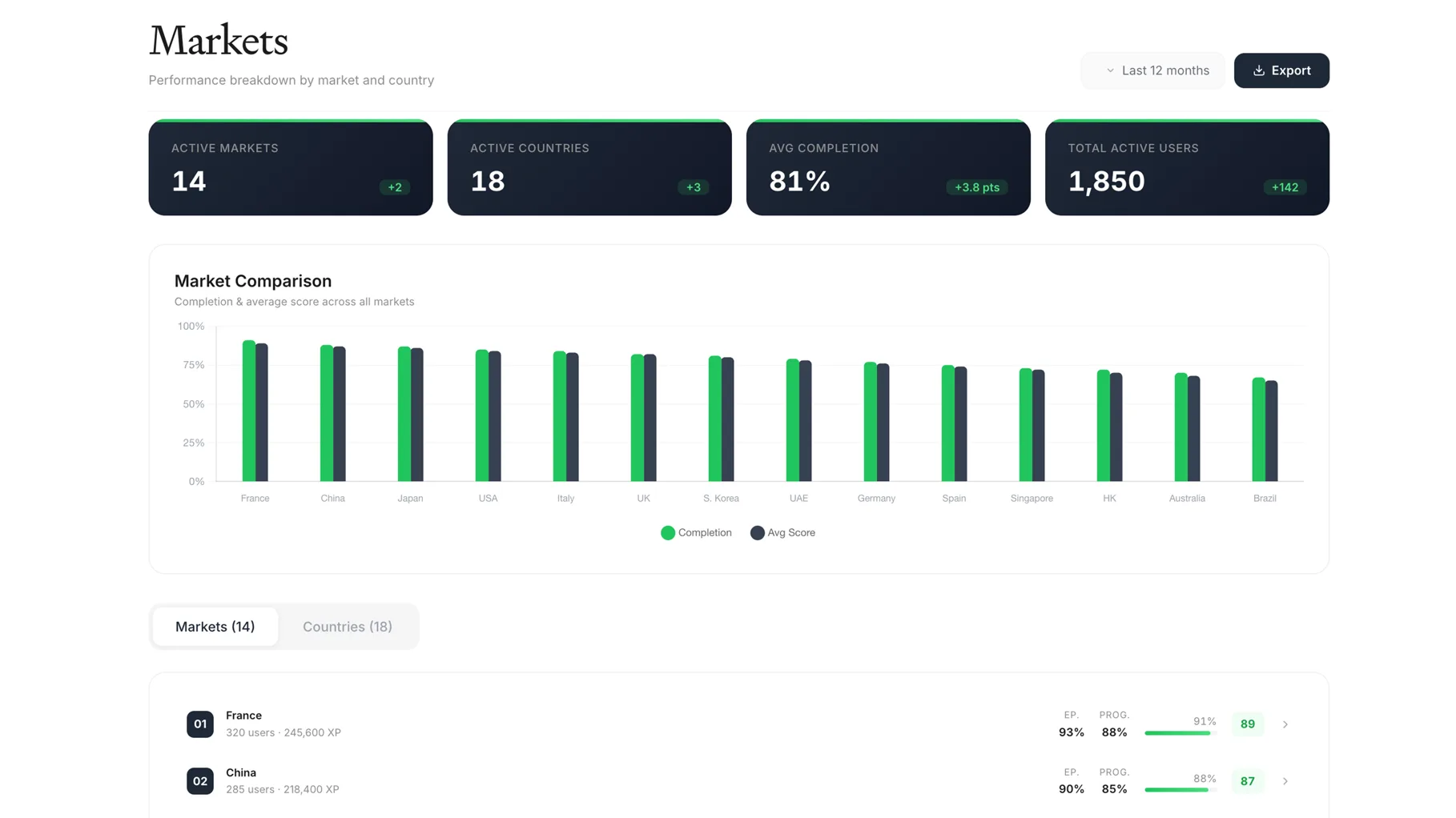Click France's score 89 badge

coord(1247,724)
